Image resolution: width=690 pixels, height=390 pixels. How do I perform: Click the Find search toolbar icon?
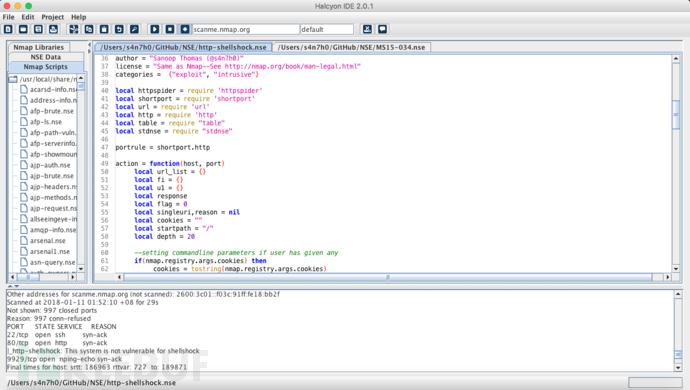coord(134,29)
